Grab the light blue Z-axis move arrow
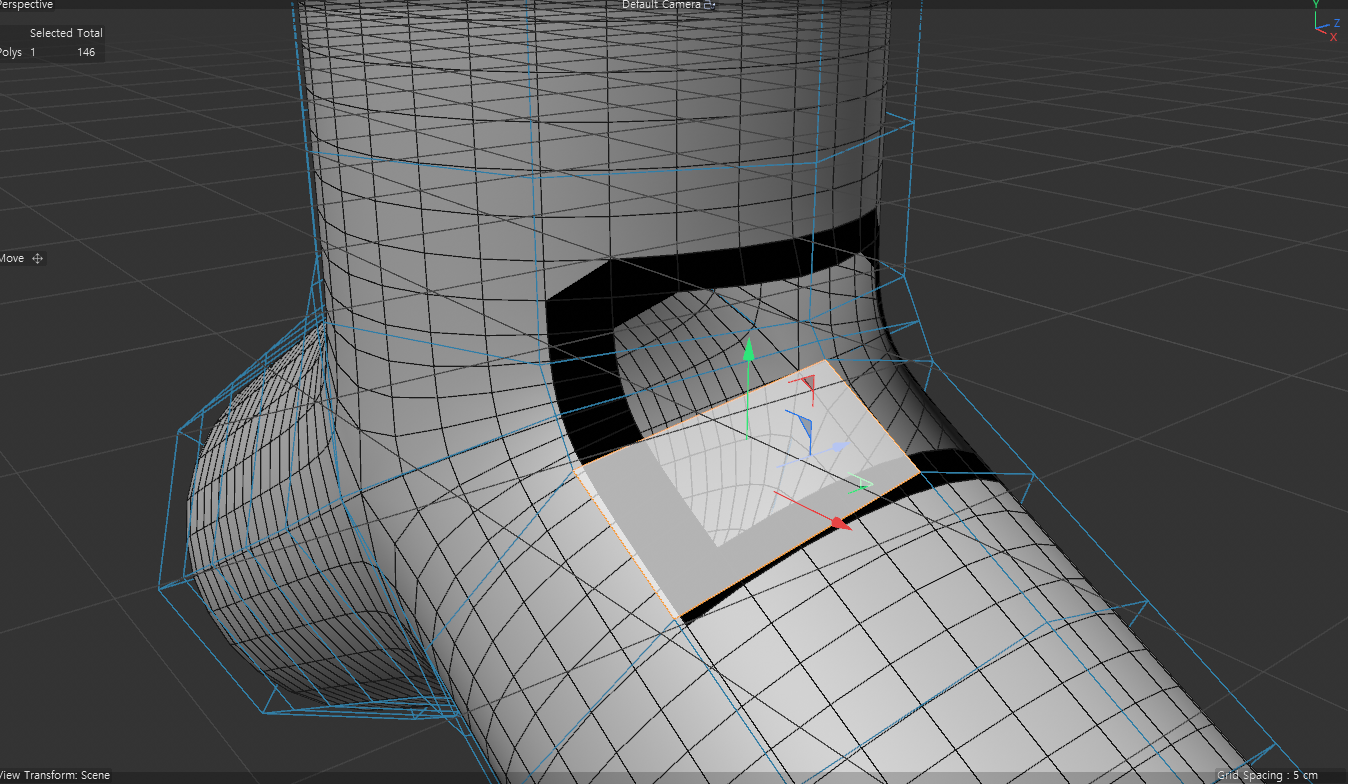The height and width of the screenshot is (784, 1348). tap(839, 446)
